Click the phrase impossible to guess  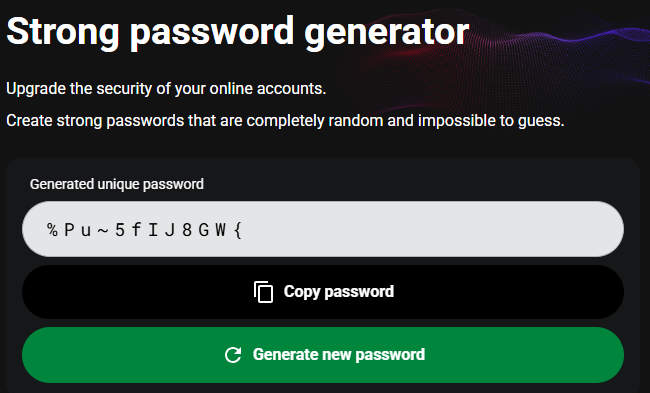[491, 121]
